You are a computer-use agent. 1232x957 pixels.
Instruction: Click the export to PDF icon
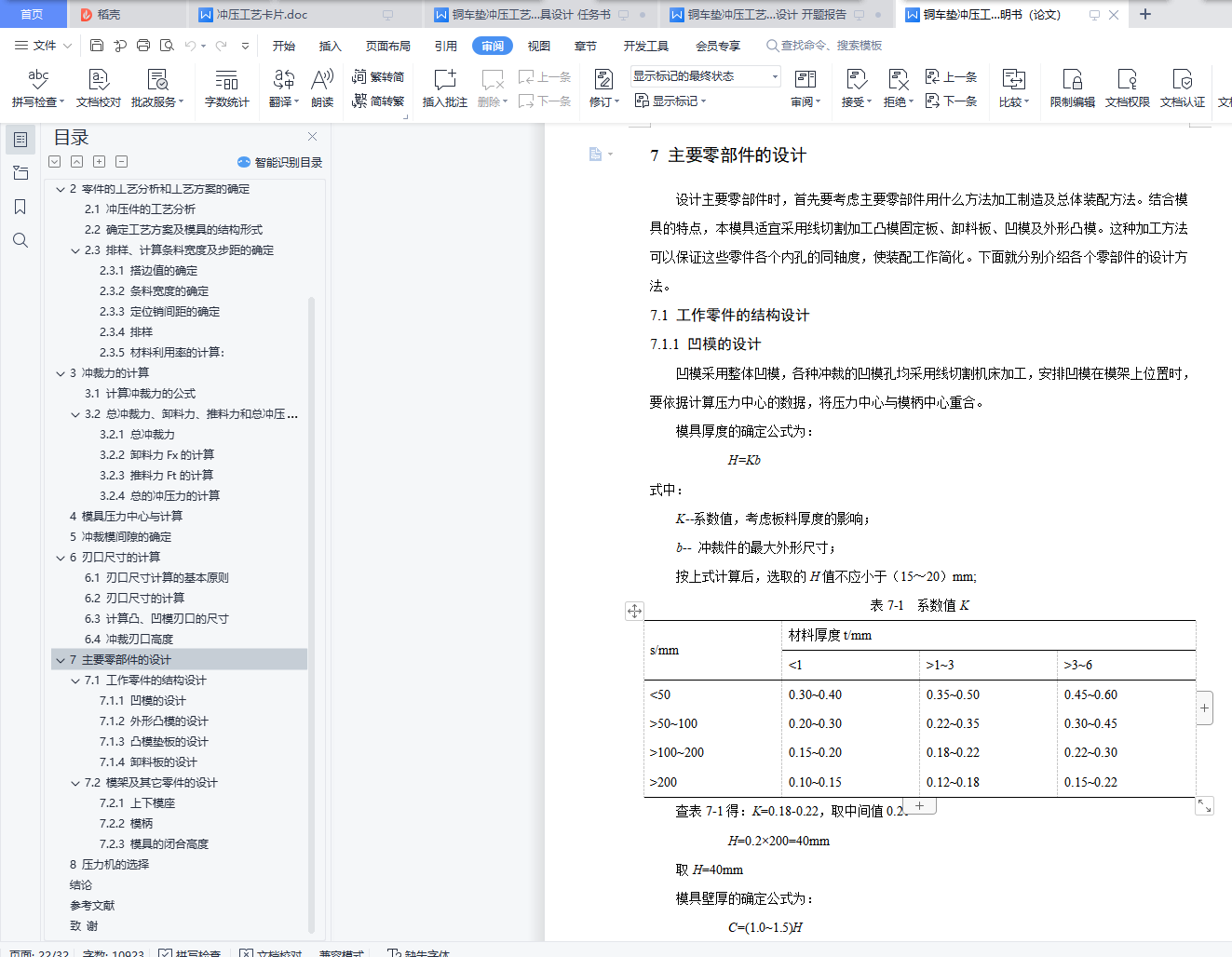pyautogui.click(x=120, y=46)
